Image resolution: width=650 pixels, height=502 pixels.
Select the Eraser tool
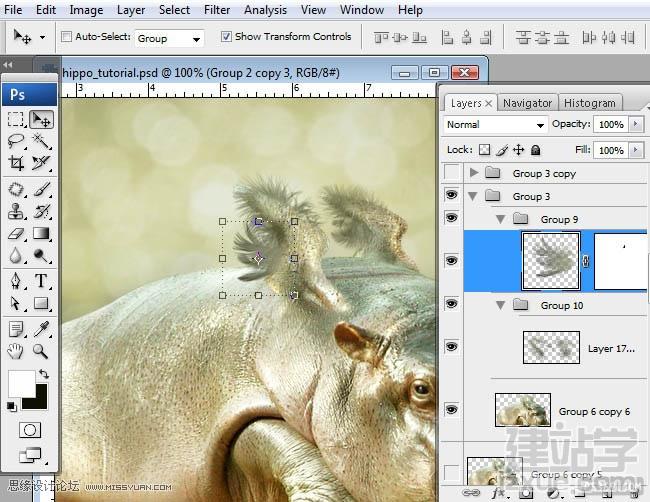click(16, 233)
